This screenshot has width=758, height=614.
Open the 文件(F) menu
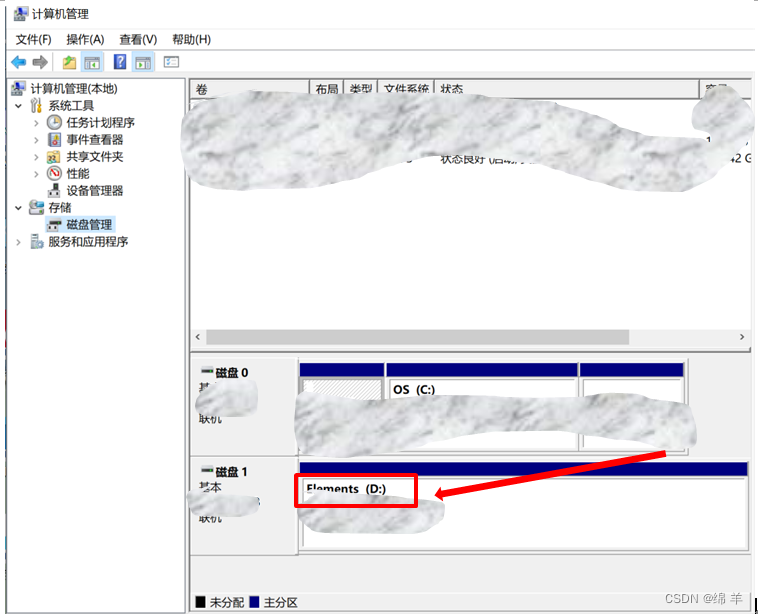click(33, 39)
